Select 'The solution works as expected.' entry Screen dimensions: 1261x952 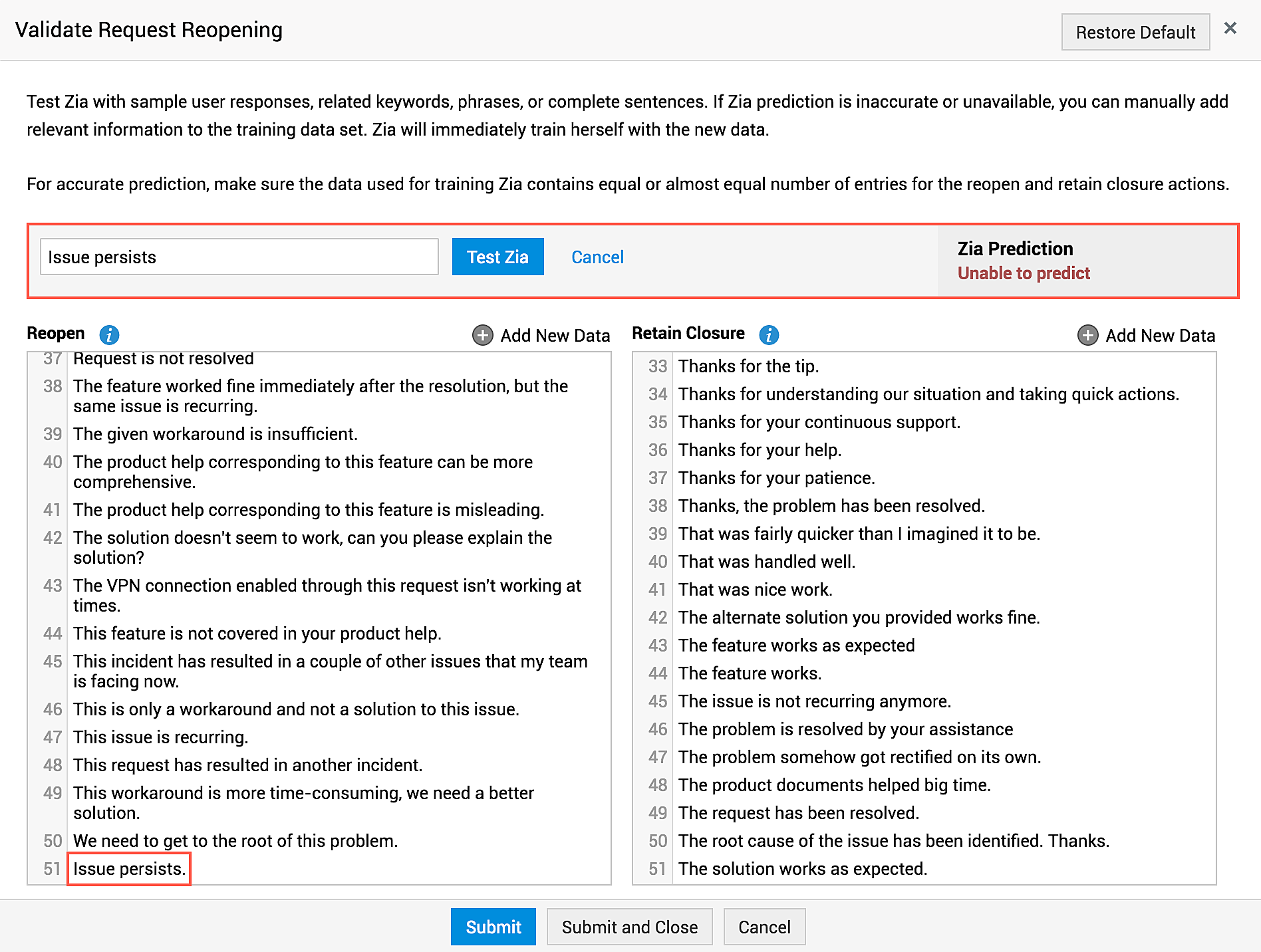point(802,869)
